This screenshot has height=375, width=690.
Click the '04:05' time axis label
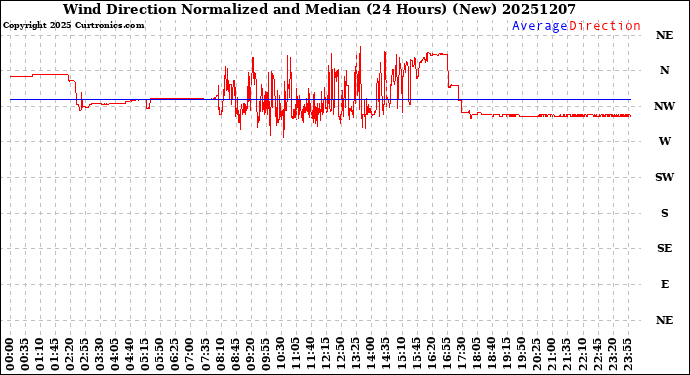(x=114, y=354)
